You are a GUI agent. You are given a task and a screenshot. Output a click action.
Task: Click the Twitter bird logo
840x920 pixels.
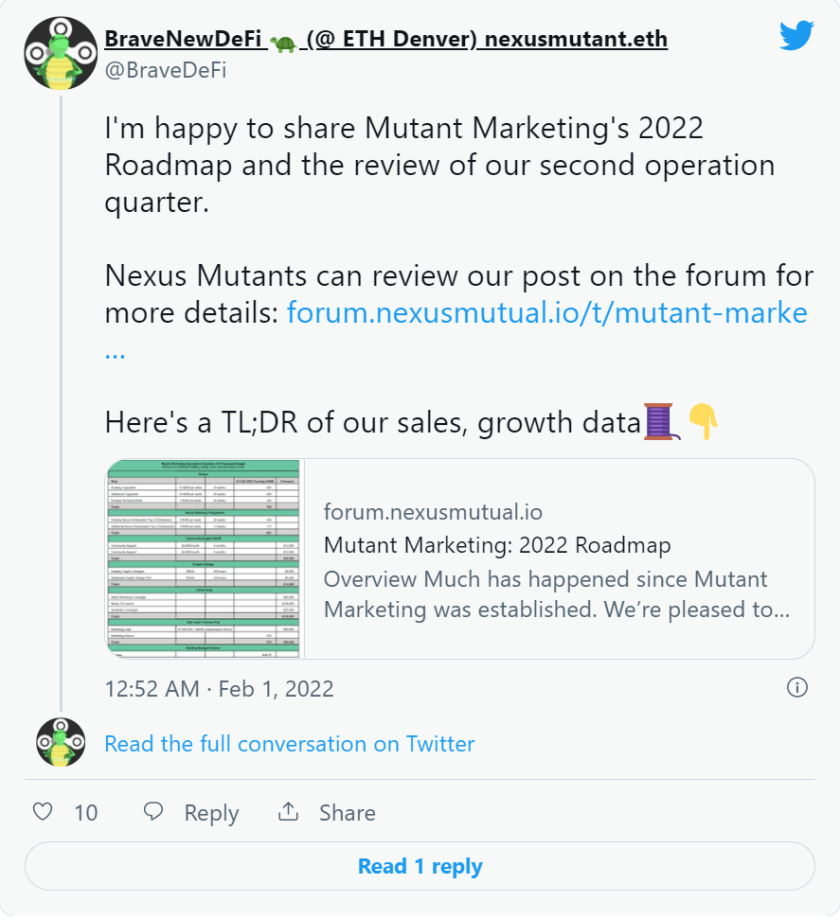tap(796, 35)
